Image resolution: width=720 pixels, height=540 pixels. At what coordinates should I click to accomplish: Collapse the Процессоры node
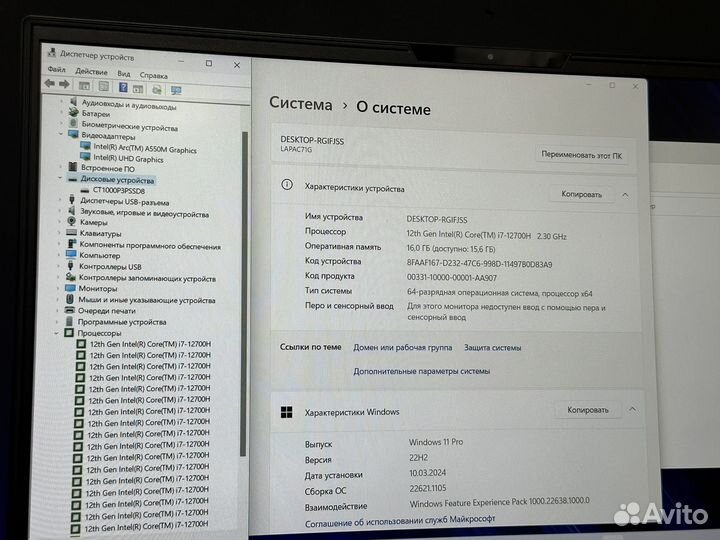(56, 333)
